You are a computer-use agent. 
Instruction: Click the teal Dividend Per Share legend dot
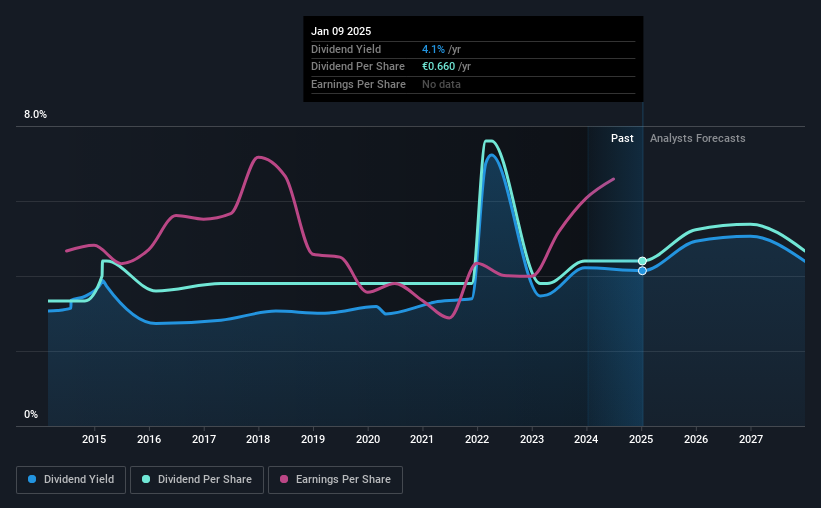pyautogui.click(x=146, y=479)
